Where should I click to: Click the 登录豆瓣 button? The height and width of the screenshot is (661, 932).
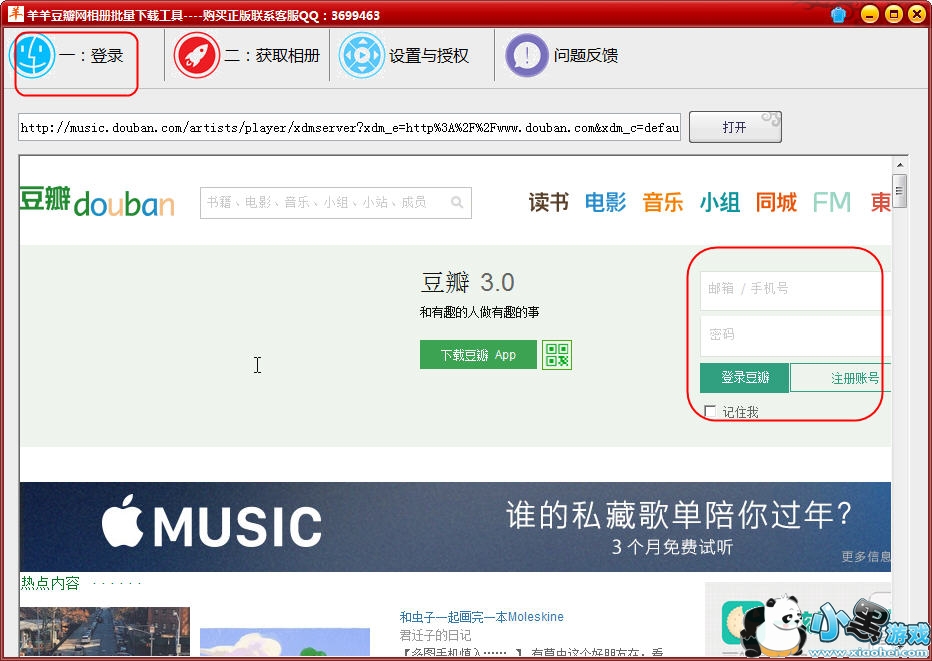[x=745, y=377]
